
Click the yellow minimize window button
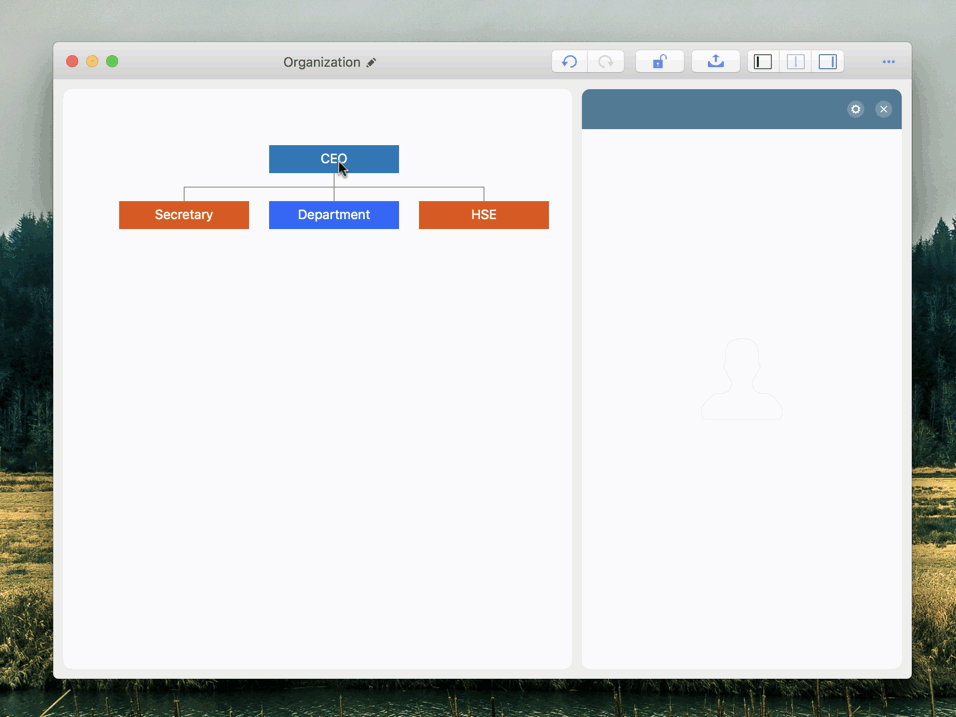coord(92,62)
